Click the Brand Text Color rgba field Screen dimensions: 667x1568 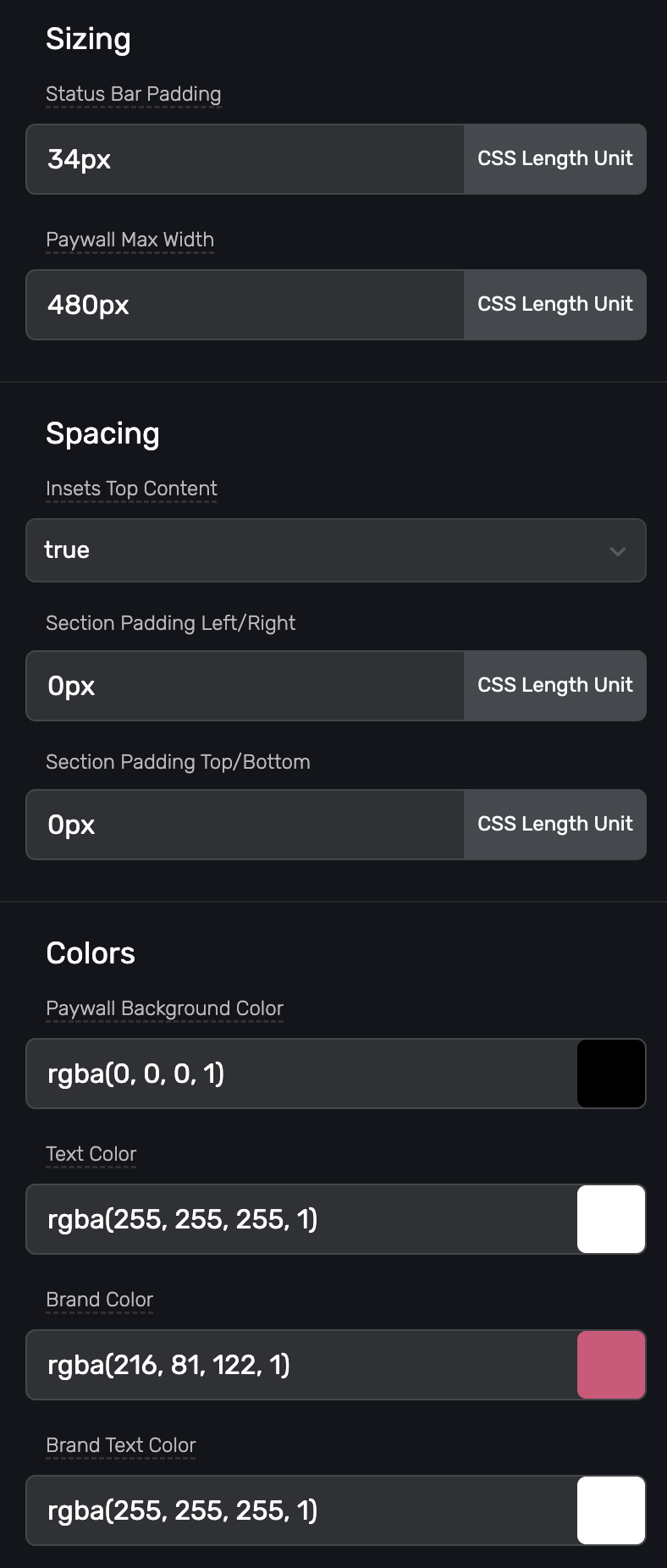tap(300, 1510)
